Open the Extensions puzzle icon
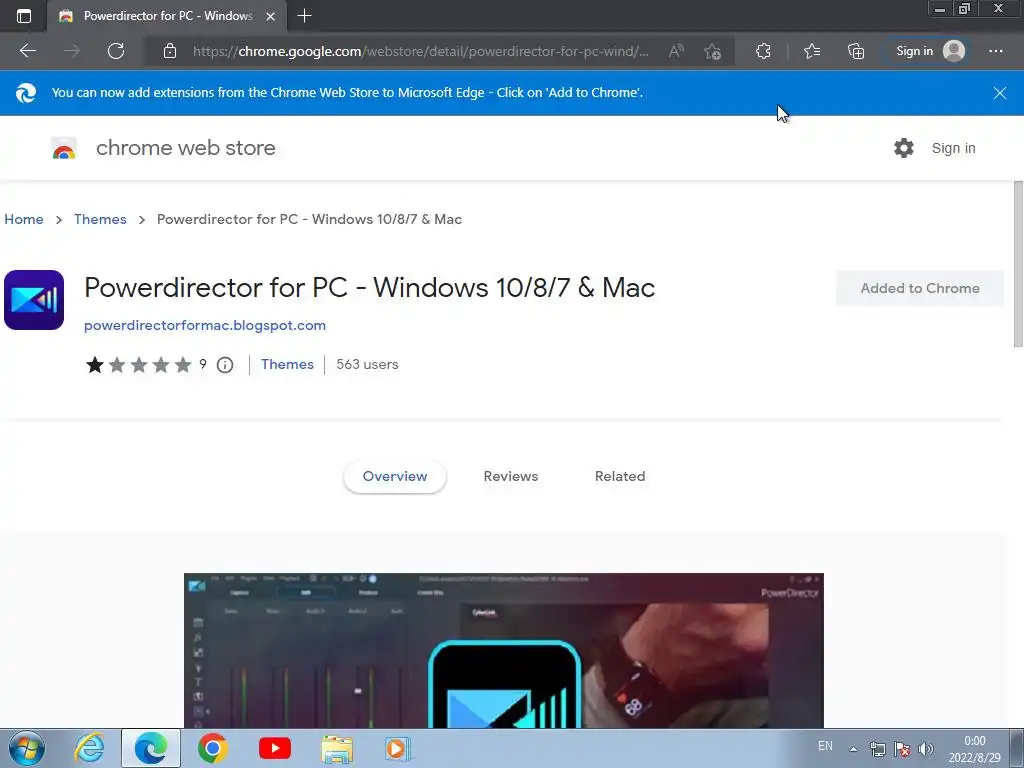1024x768 pixels. 763,51
